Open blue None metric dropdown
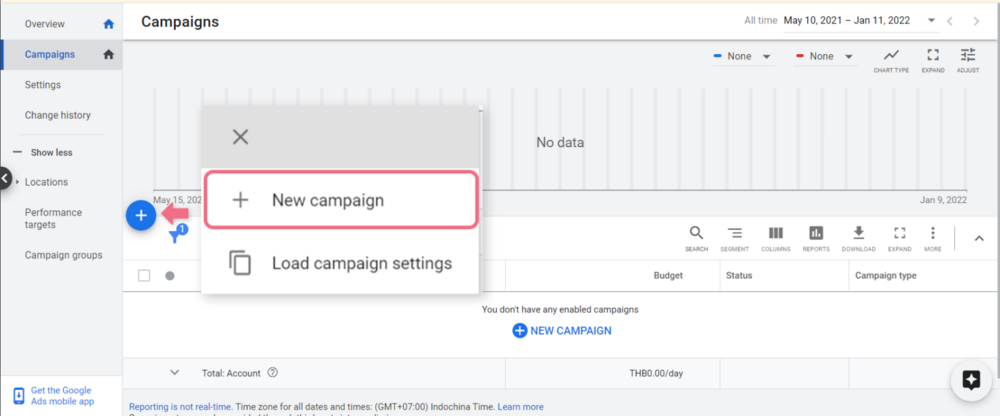1000x416 pixels. 743,56
